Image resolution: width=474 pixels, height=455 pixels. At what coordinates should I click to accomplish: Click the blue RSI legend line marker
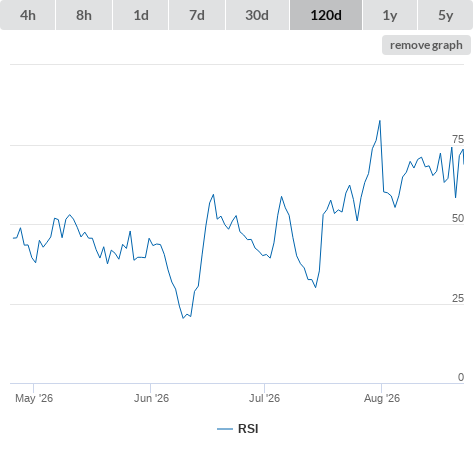click(225, 429)
